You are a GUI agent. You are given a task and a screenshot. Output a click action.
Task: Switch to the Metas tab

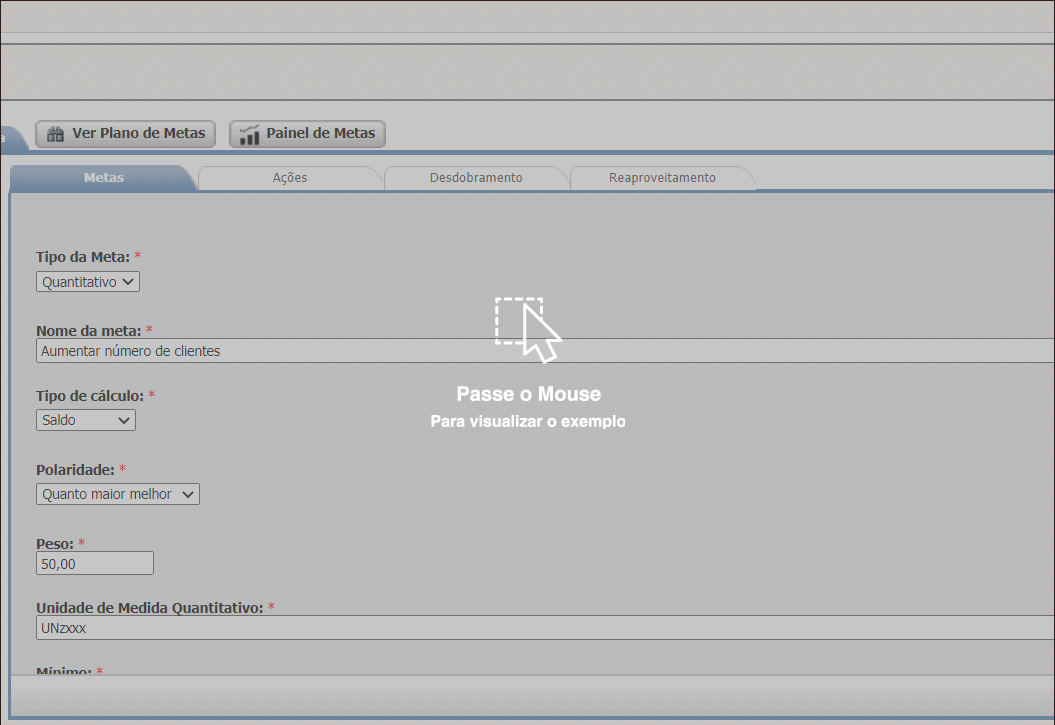point(104,178)
